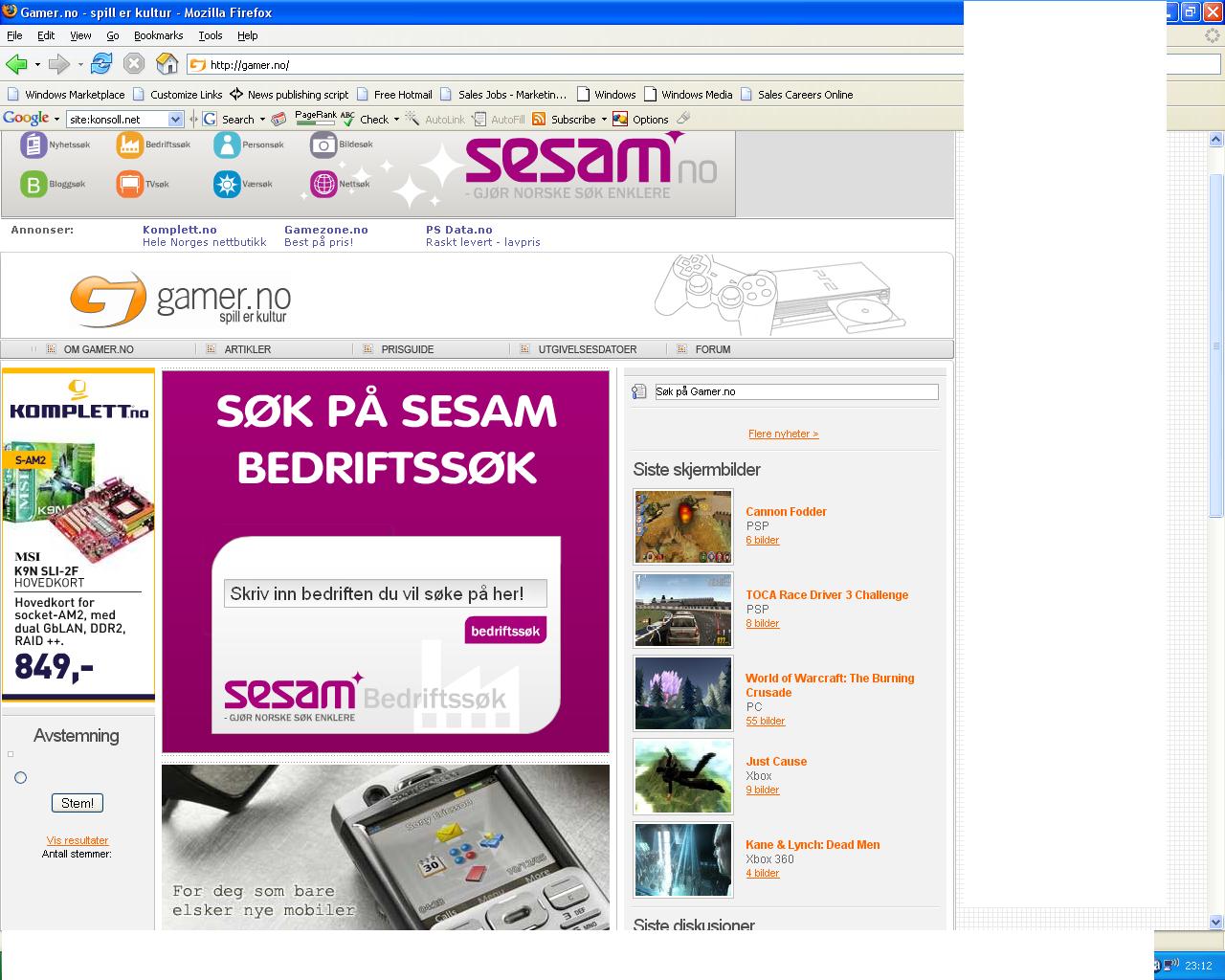Open the Customize Links bookmark
This screenshot has height=980, width=1225.
[177, 95]
